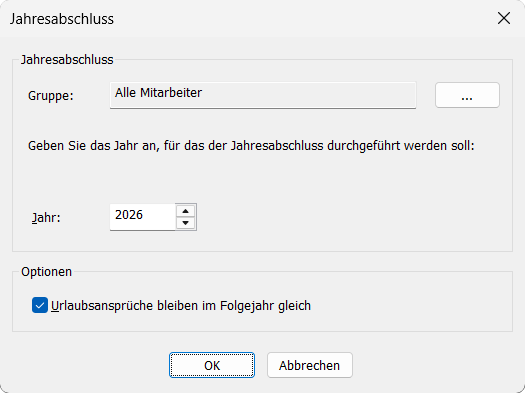Increase the year with the up arrow

[x=185, y=211]
